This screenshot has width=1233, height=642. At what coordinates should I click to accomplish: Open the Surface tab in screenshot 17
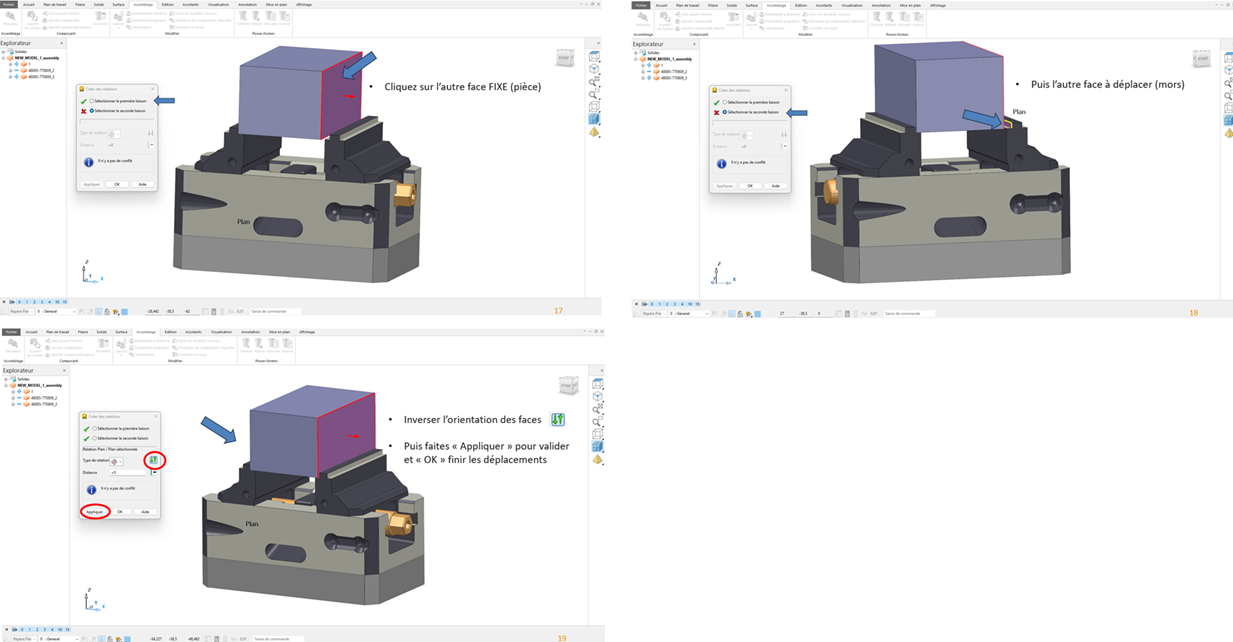point(117,5)
